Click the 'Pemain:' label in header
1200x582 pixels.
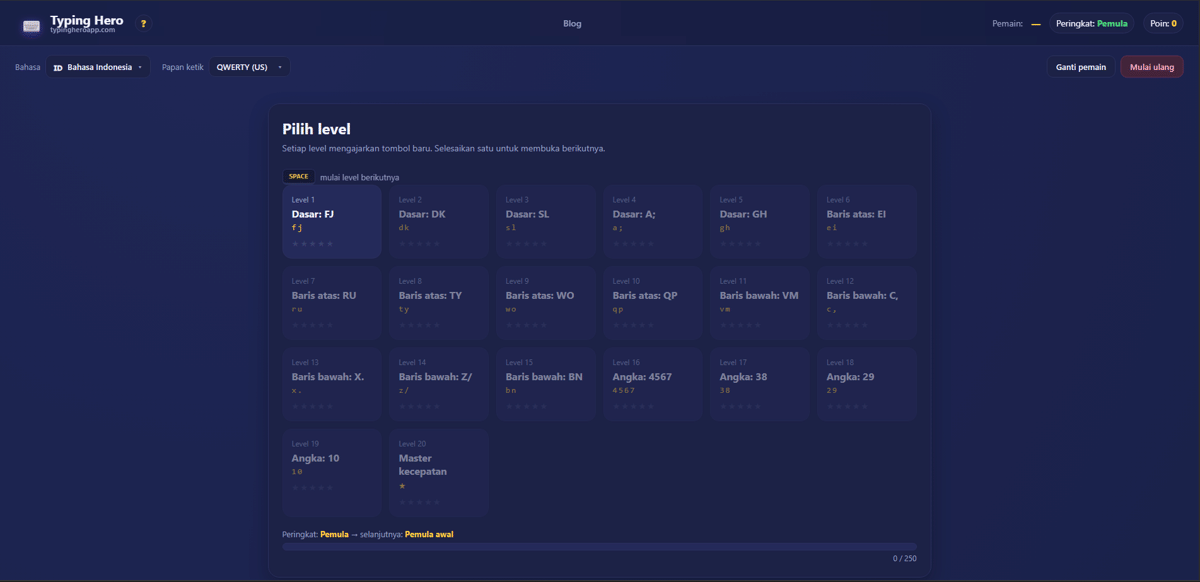click(x=1007, y=24)
